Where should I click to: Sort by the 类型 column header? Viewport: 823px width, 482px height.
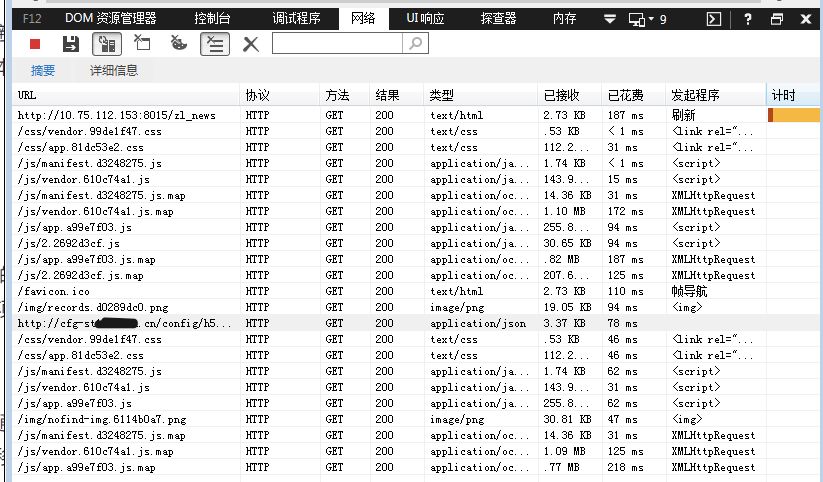click(x=480, y=95)
